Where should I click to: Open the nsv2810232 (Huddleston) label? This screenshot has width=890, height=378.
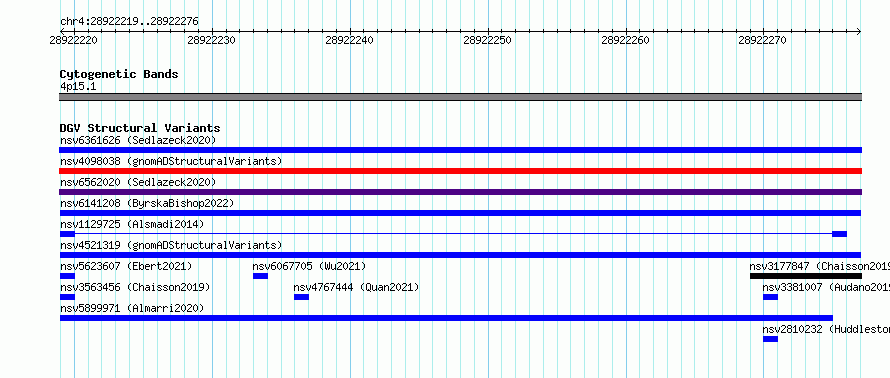(x=826, y=329)
